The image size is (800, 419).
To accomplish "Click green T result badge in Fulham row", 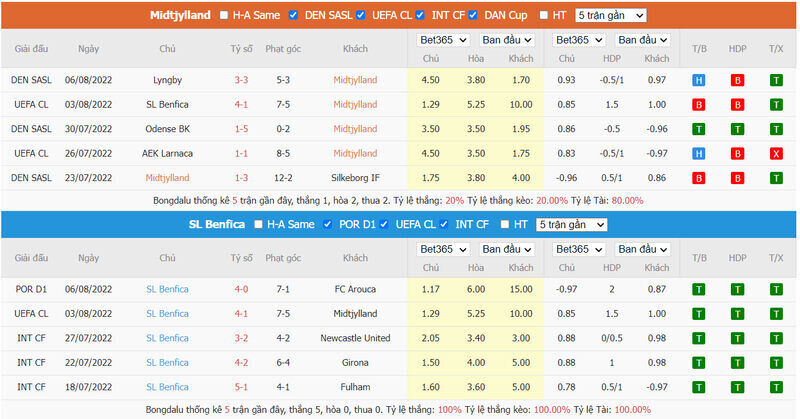I will coord(698,387).
